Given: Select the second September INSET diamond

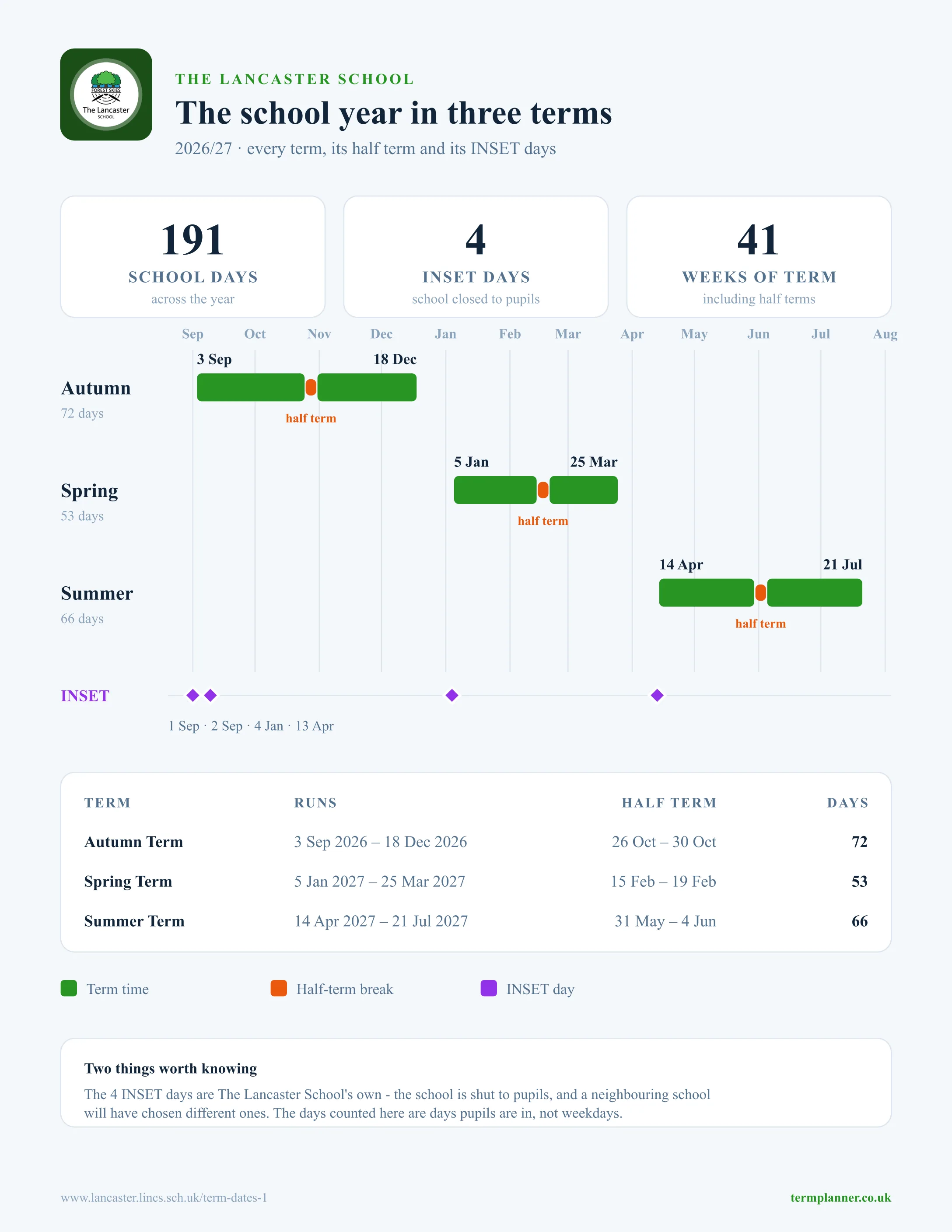Looking at the screenshot, I should [x=210, y=695].
